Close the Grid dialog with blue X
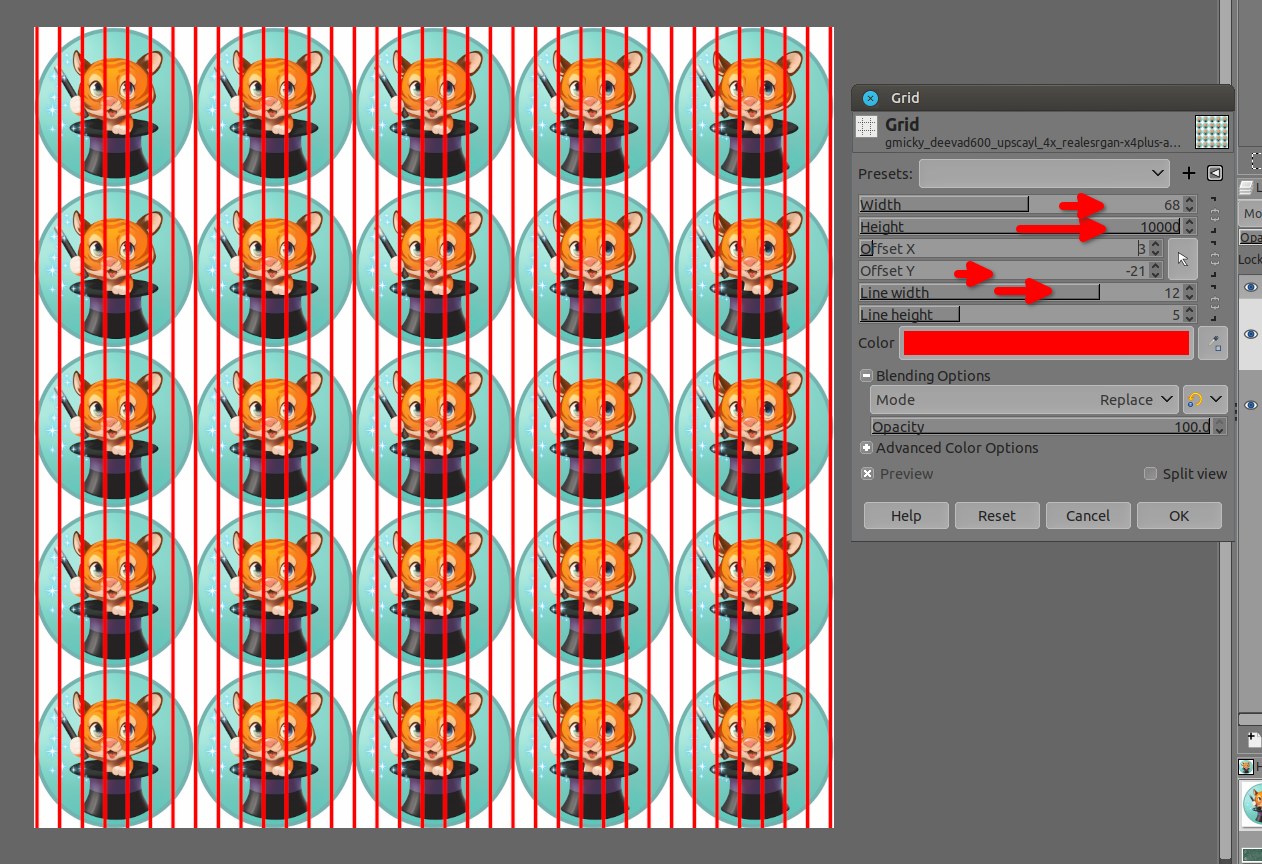This screenshot has width=1262, height=864. 870,98
